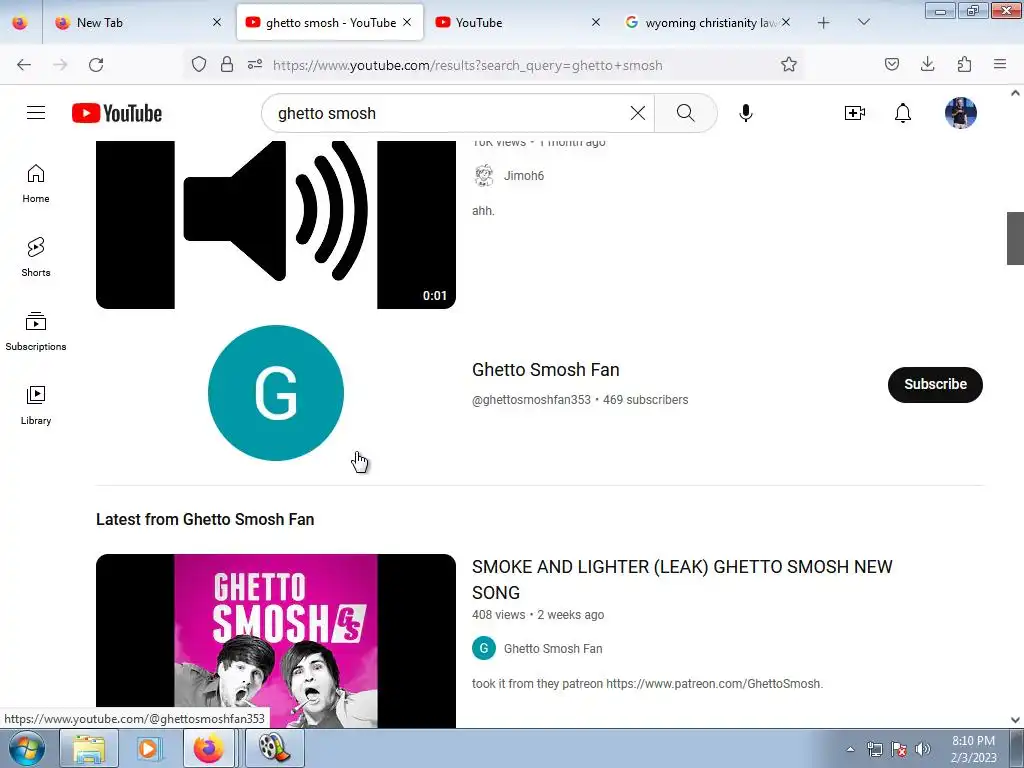Screen dimensions: 1024x768
Task: Switch to the ghetto smosh - YouTube tab
Action: coord(330,22)
